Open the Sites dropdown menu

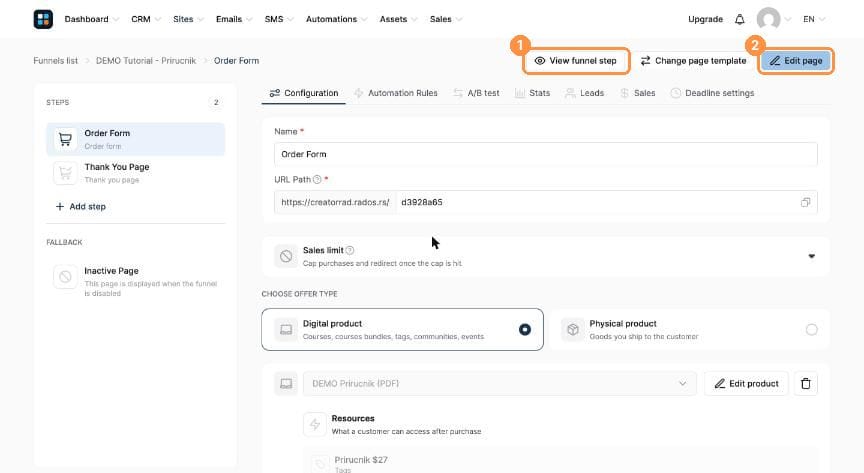(x=188, y=19)
